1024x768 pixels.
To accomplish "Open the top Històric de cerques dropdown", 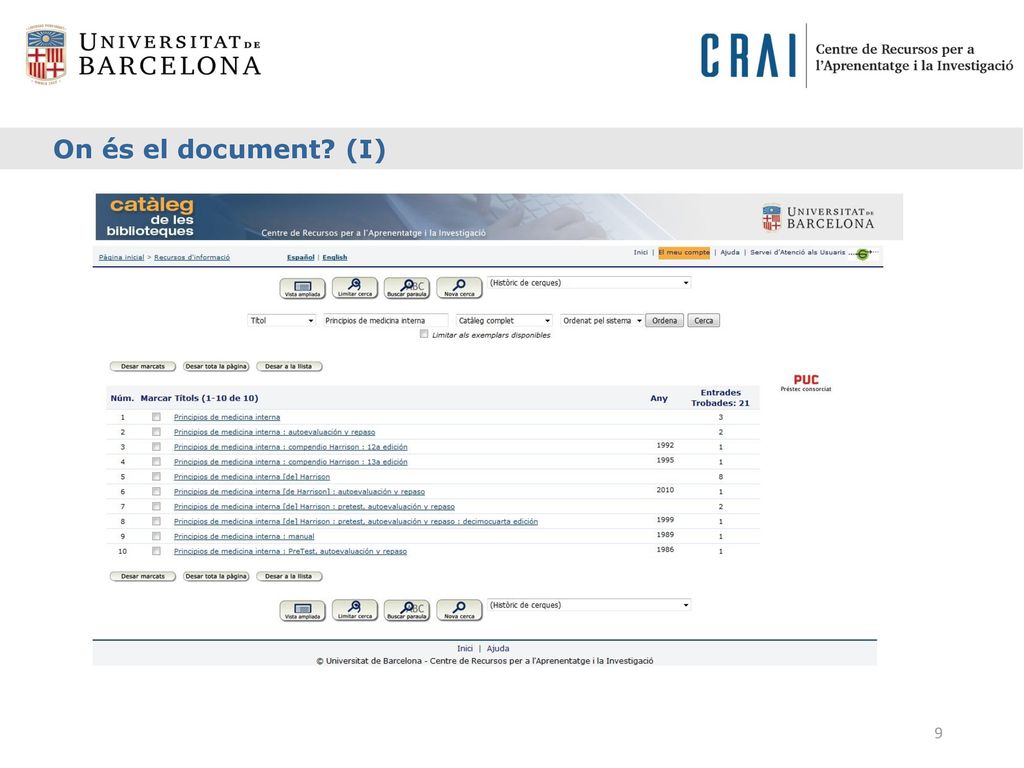I will pos(589,283).
